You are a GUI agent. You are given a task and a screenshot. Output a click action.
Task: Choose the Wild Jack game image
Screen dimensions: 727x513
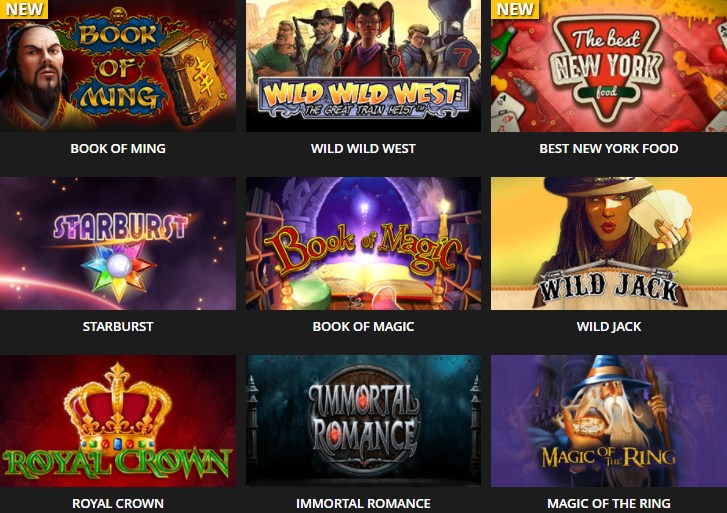[x=609, y=244]
